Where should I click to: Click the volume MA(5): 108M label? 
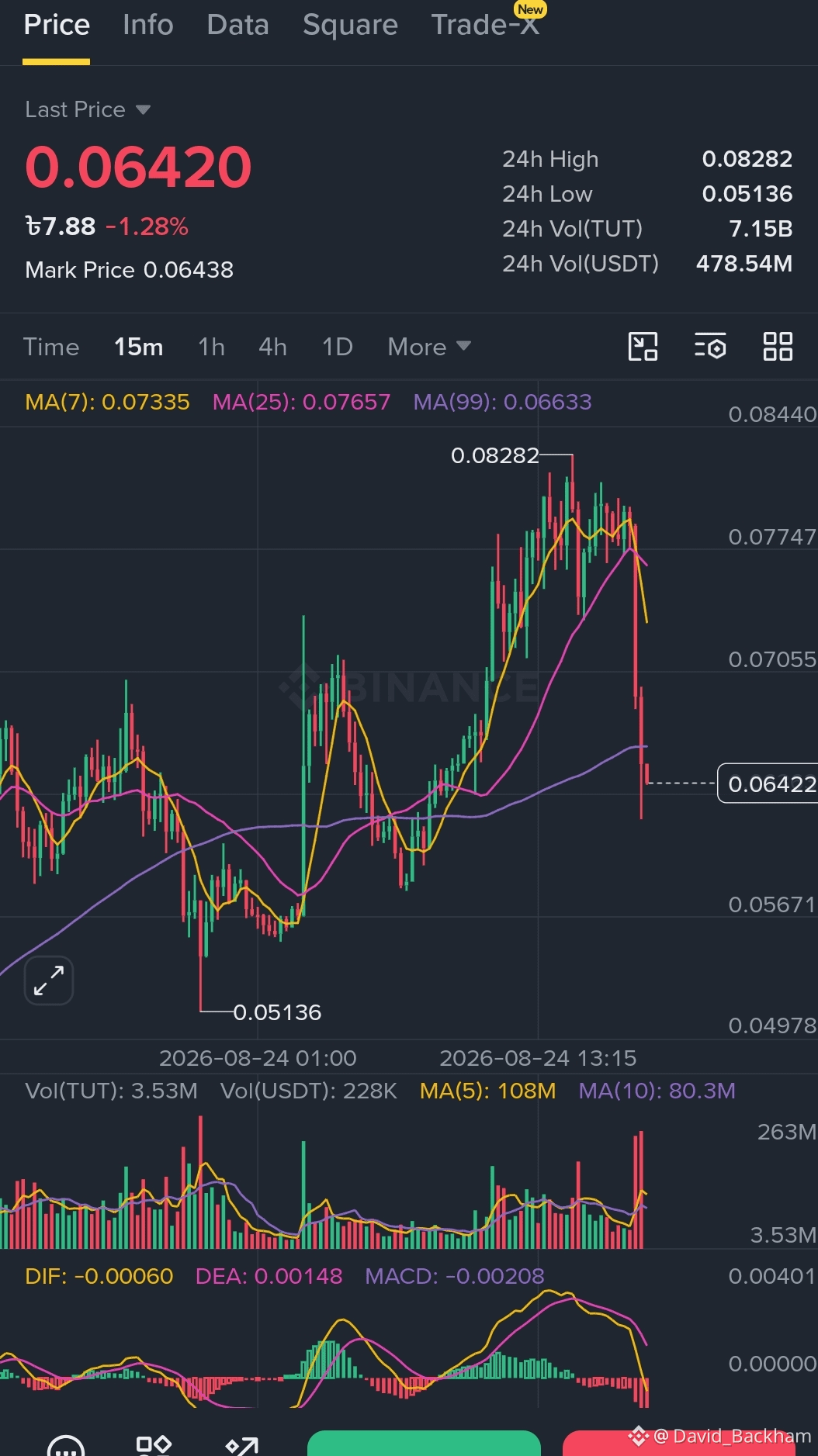(x=487, y=1091)
